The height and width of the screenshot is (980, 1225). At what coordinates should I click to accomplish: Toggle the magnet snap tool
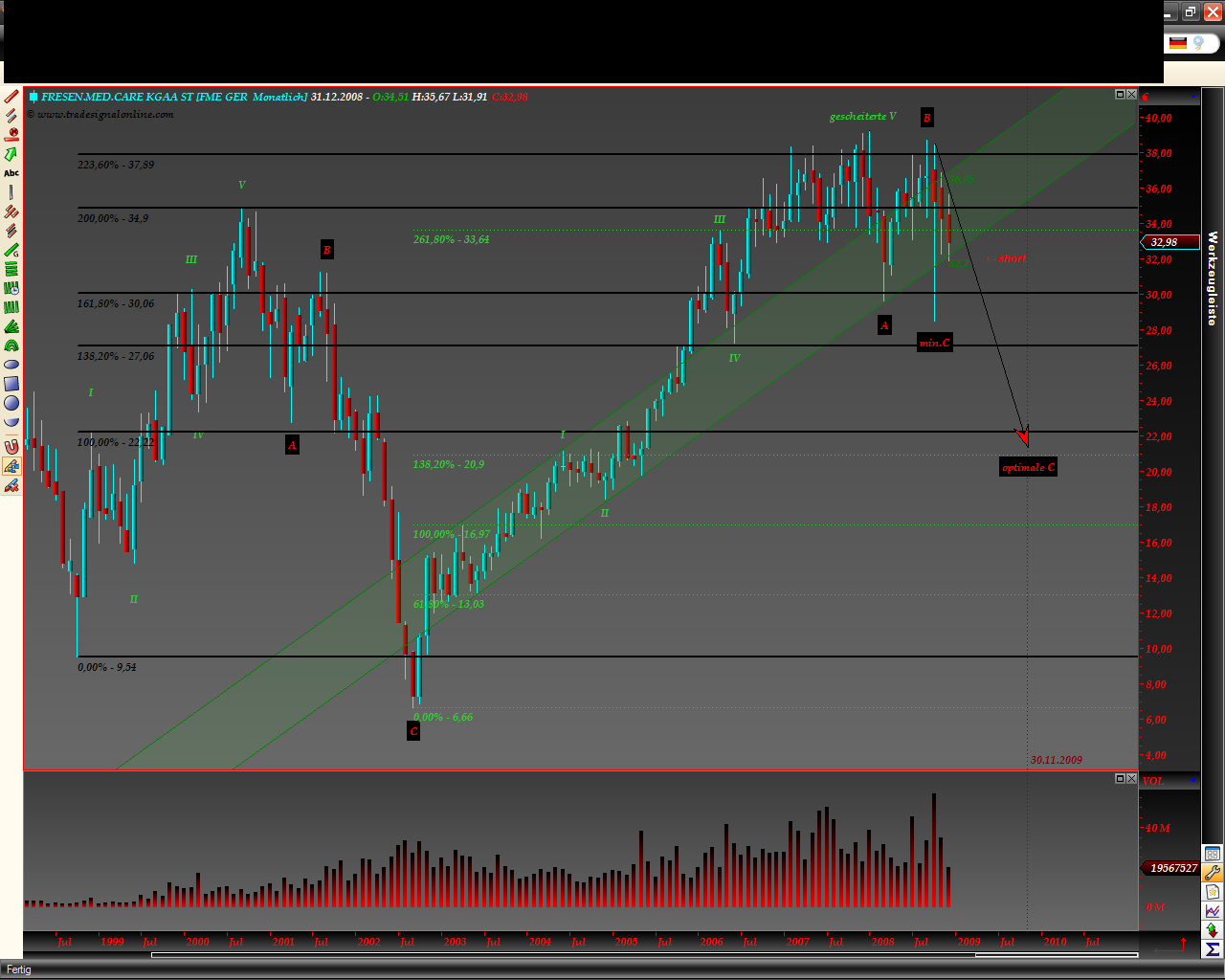(x=11, y=447)
